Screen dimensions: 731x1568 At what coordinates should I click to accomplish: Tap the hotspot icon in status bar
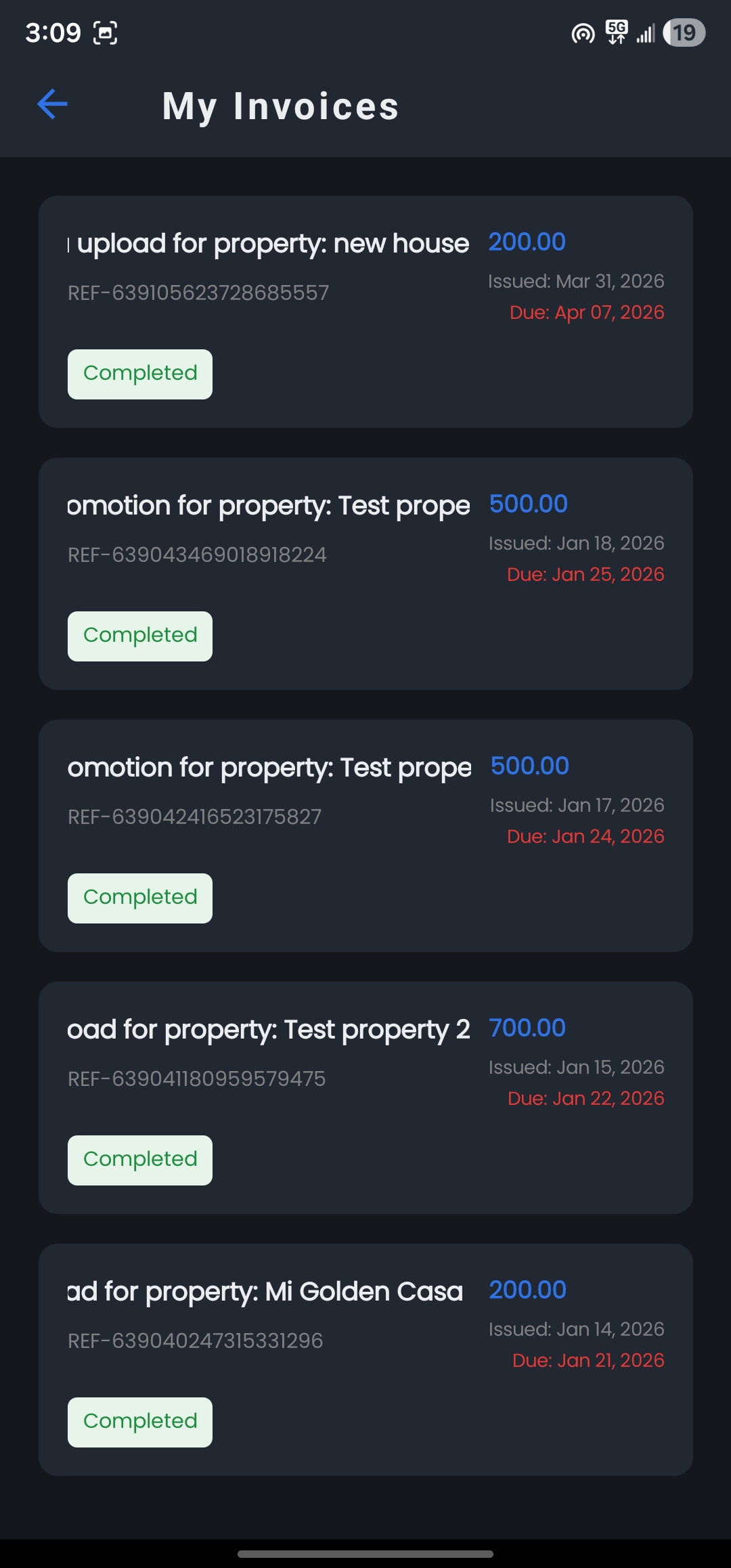click(x=583, y=32)
